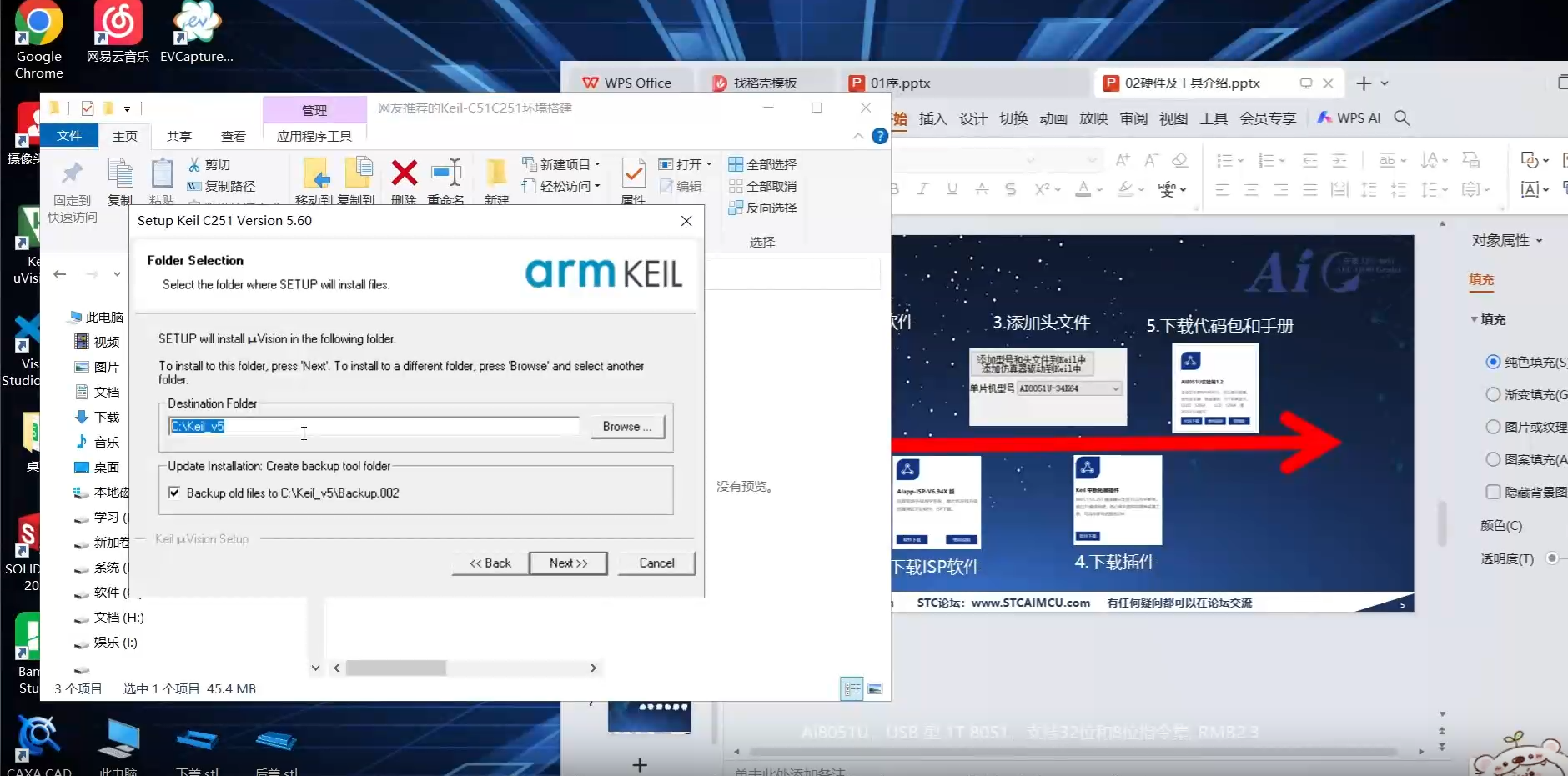Select 文档 (H:) drive in the tree
This screenshot has width=1568, height=776.
point(109,618)
